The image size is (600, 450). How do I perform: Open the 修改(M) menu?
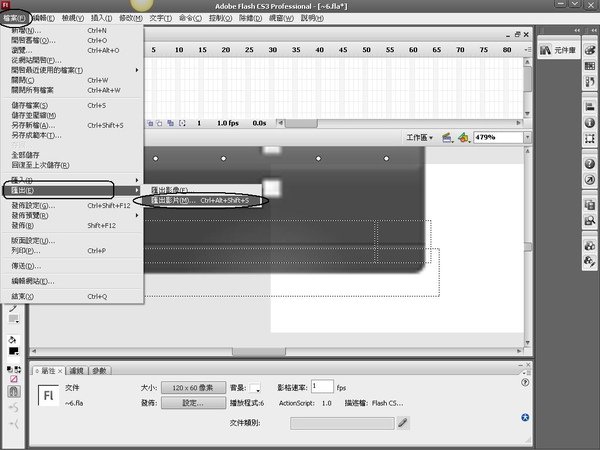coord(131,18)
